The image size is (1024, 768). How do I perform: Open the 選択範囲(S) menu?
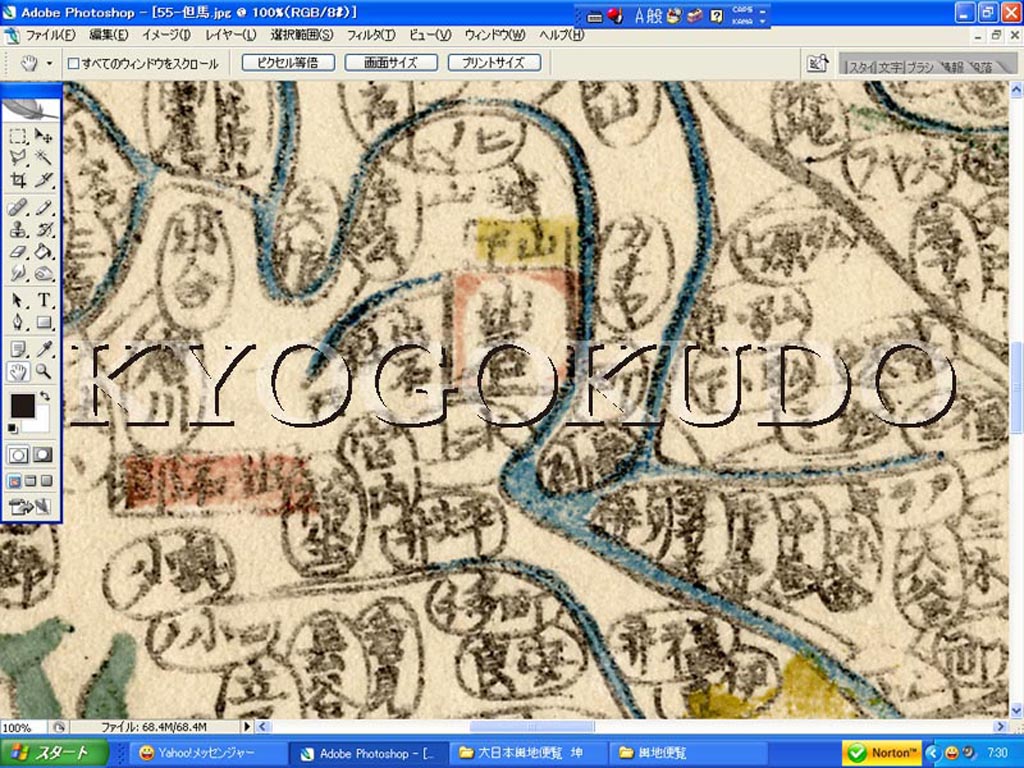[301, 35]
